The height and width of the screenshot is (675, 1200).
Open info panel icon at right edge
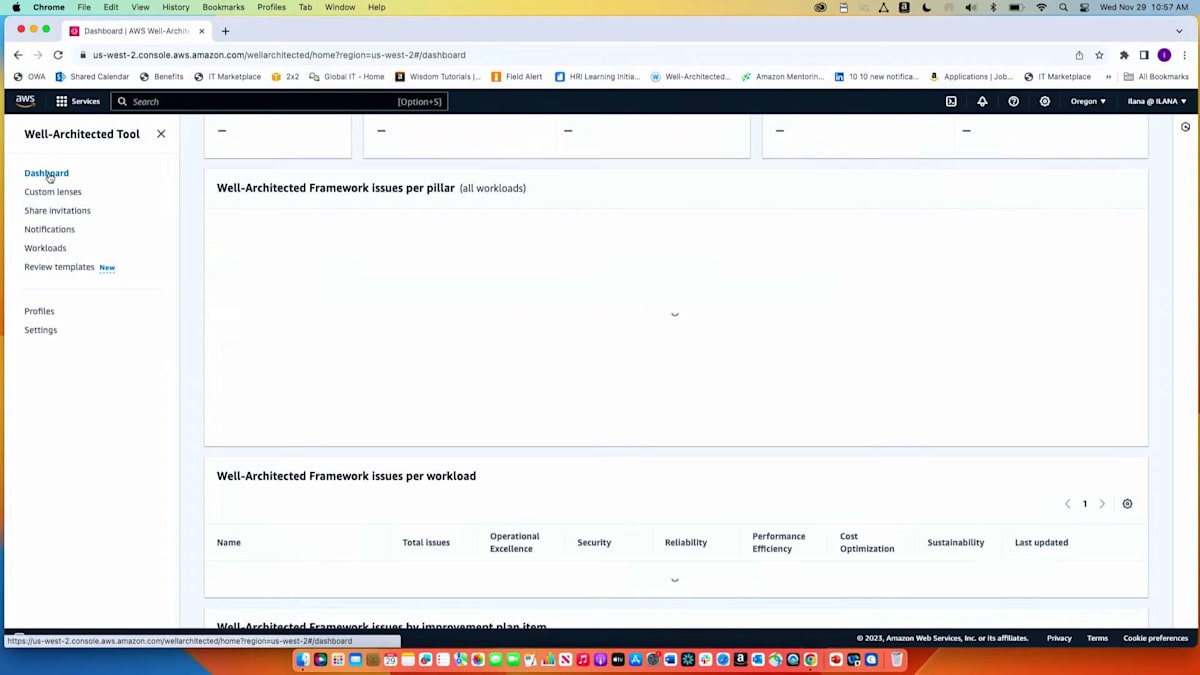(1185, 127)
